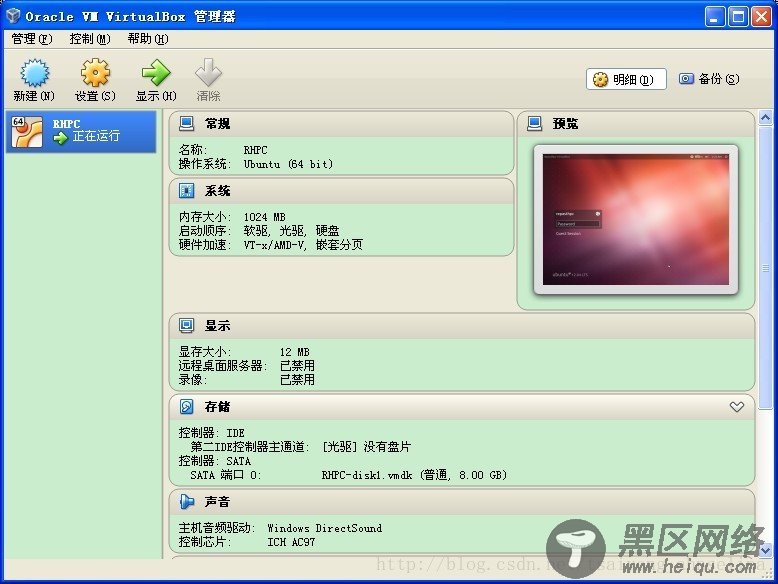
Task: Click the green running-state arrow under RHPC
Action: (x=61, y=138)
